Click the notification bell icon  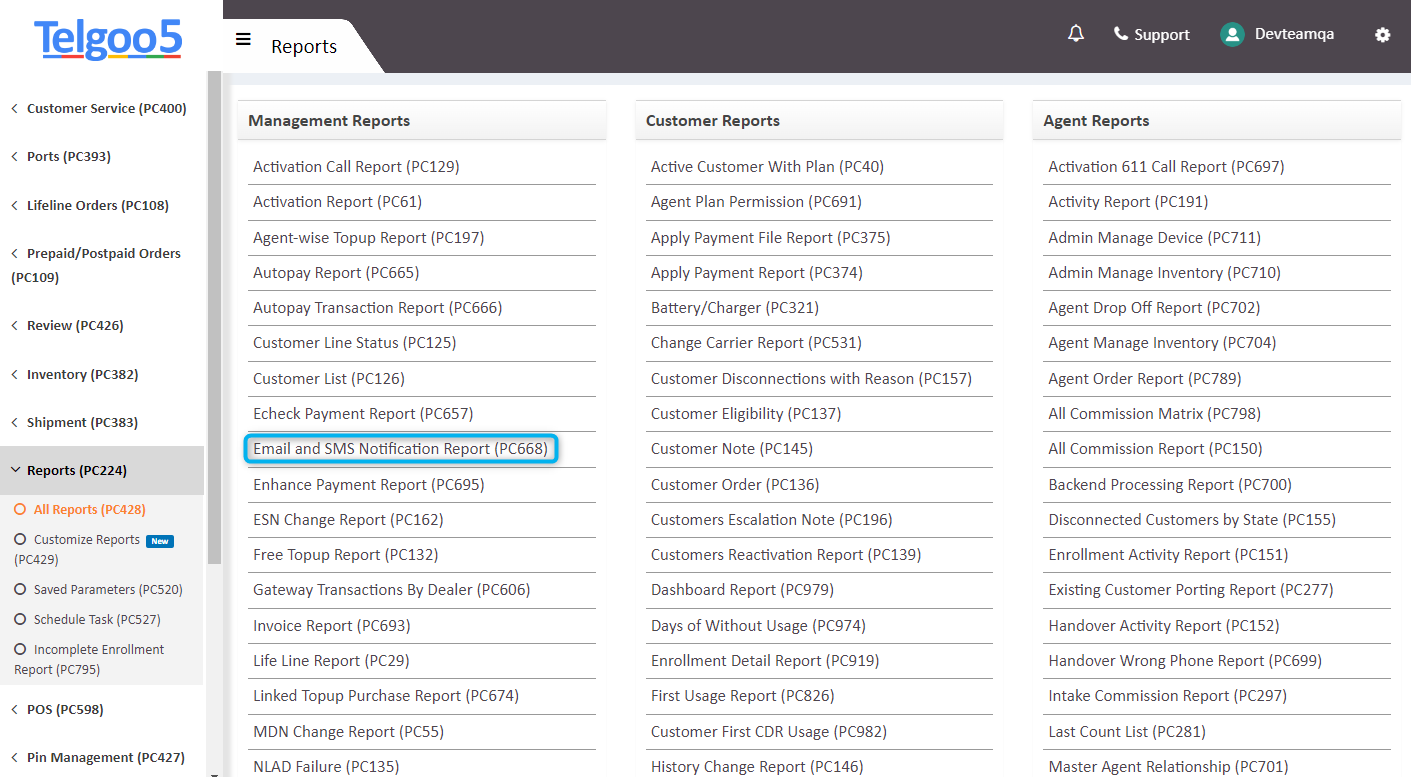1076,34
